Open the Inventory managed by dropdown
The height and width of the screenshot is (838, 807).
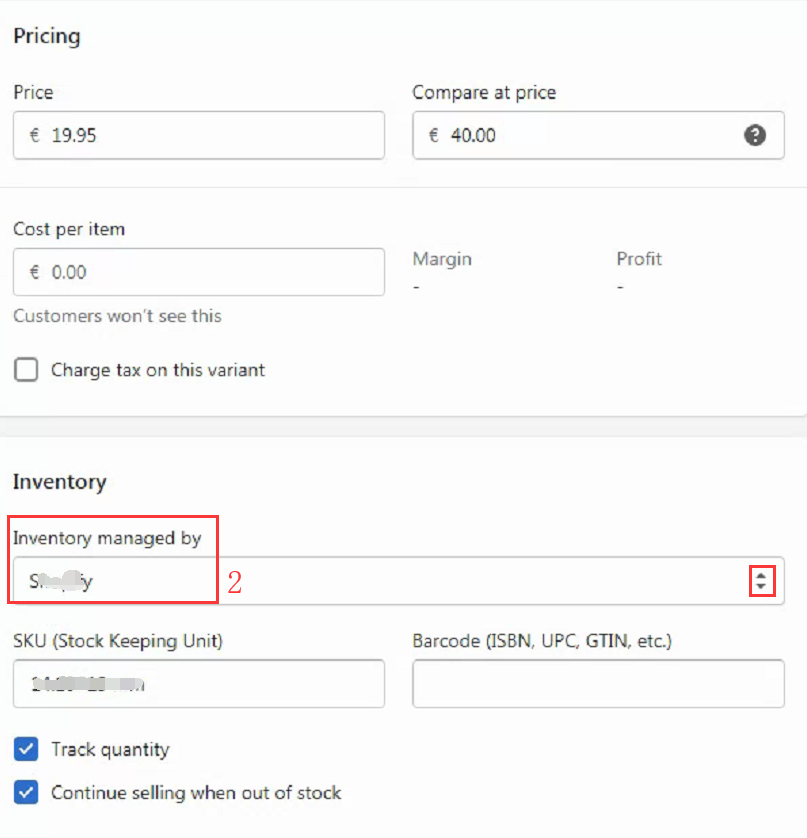point(399,581)
